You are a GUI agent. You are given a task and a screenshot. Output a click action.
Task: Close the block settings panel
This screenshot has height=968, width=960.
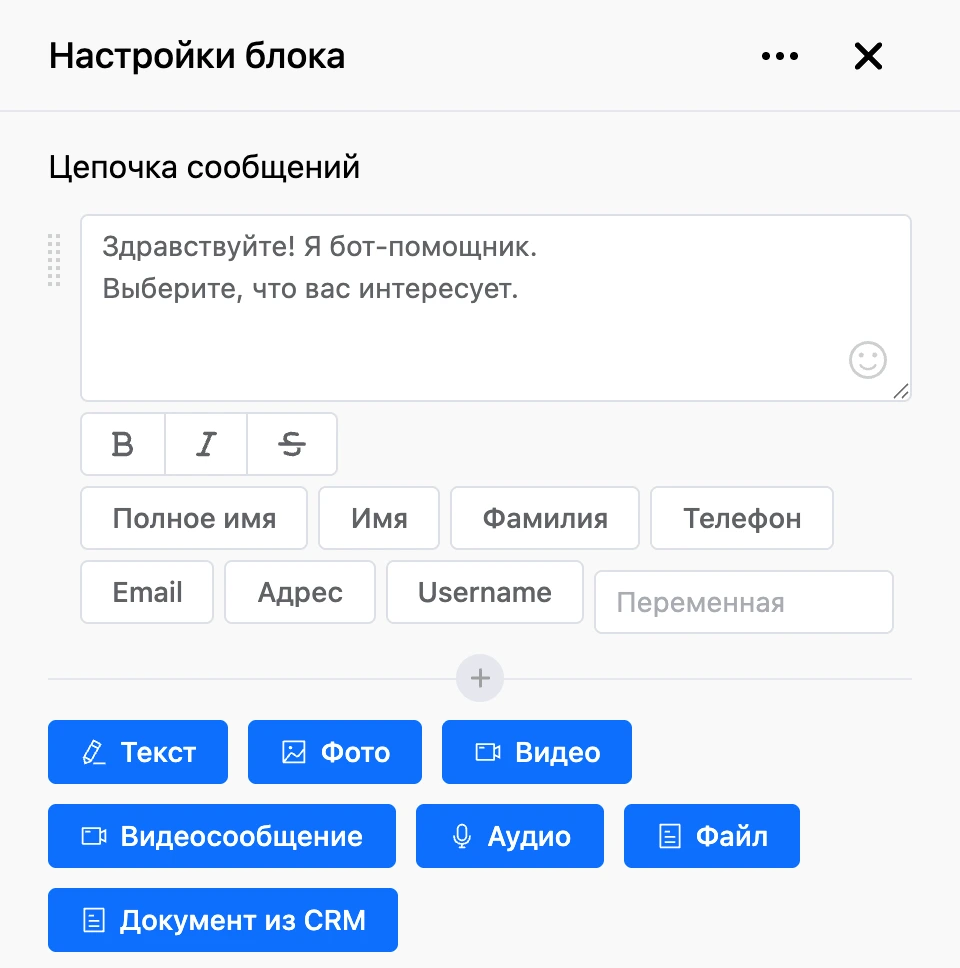tap(868, 56)
